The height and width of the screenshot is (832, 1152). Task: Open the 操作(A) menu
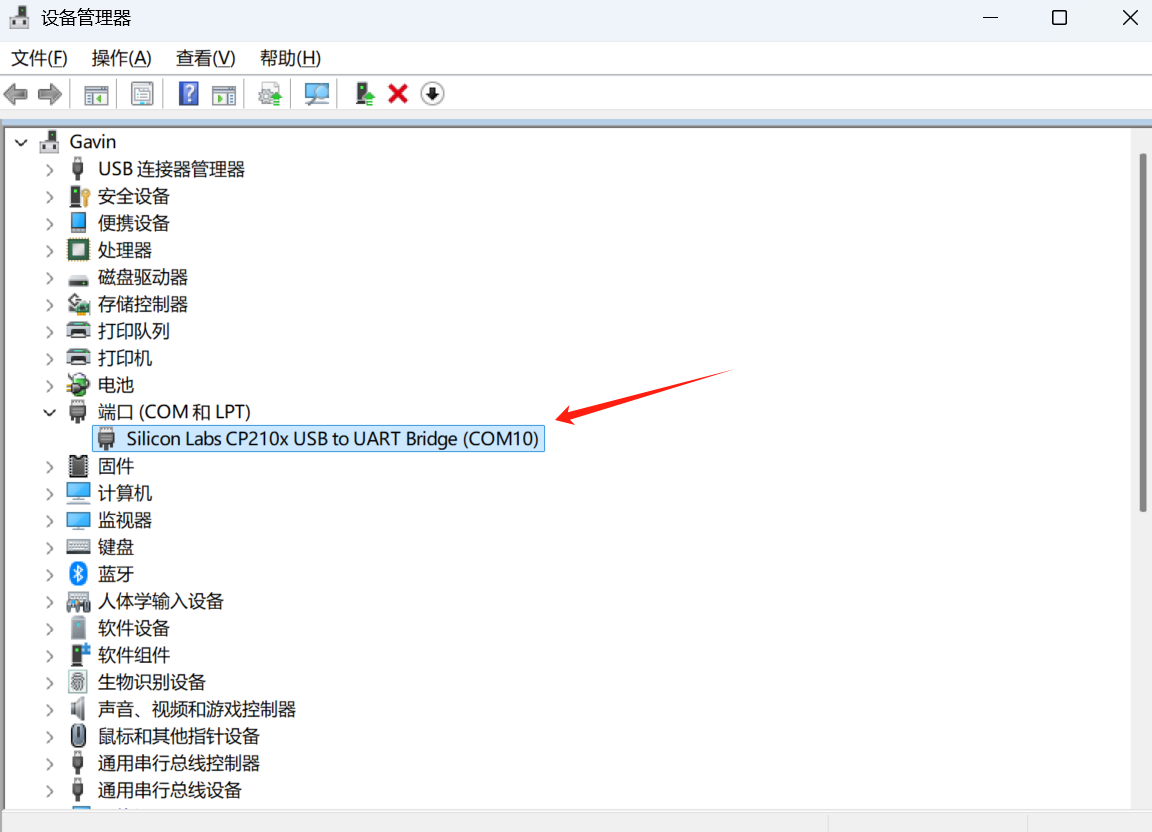pyautogui.click(x=121, y=58)
